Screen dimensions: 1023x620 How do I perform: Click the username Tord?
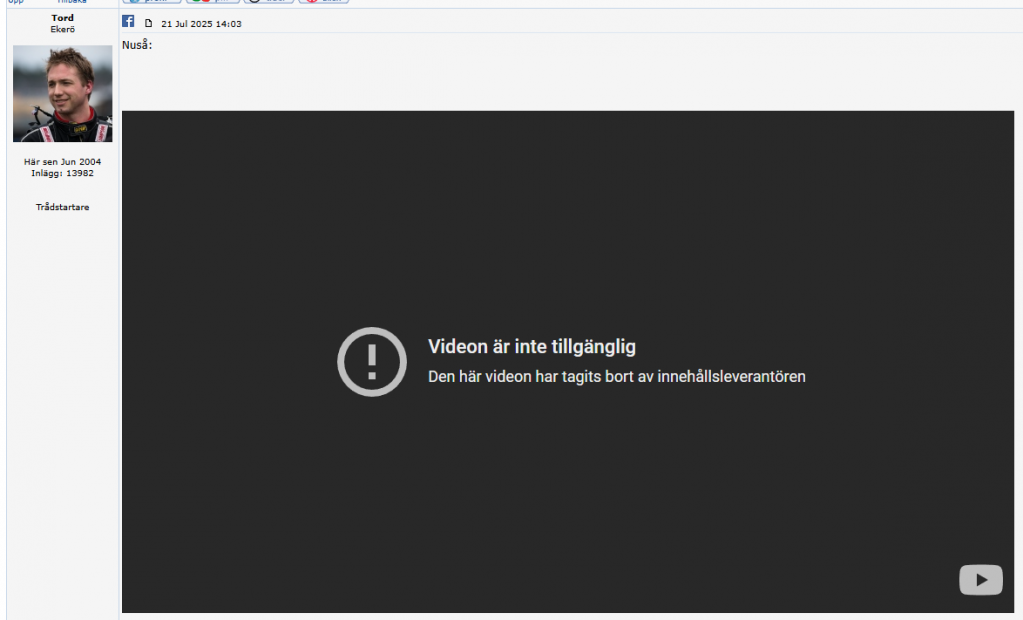63,18
